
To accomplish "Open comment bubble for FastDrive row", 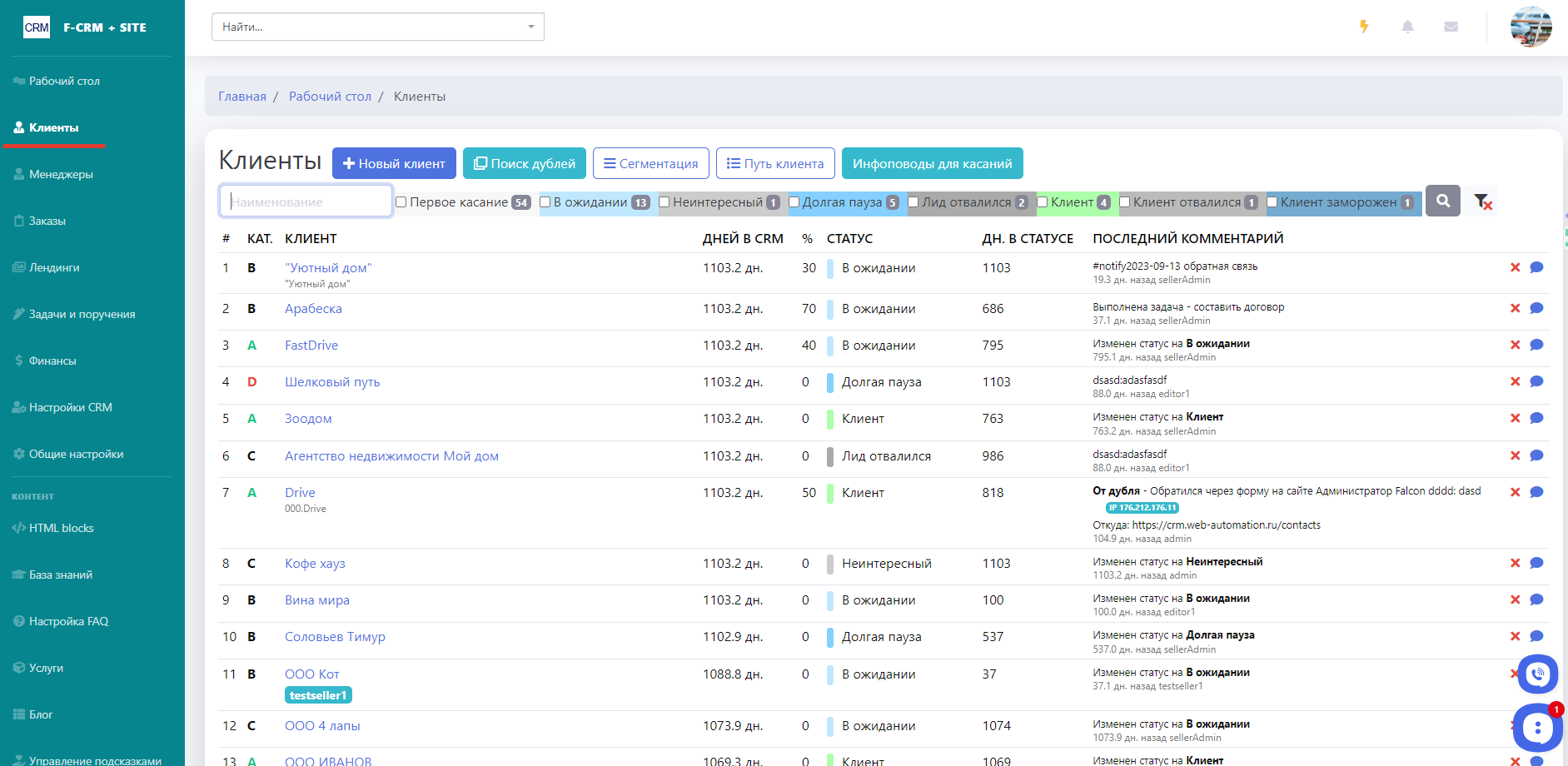I will tap(1536, 345).
